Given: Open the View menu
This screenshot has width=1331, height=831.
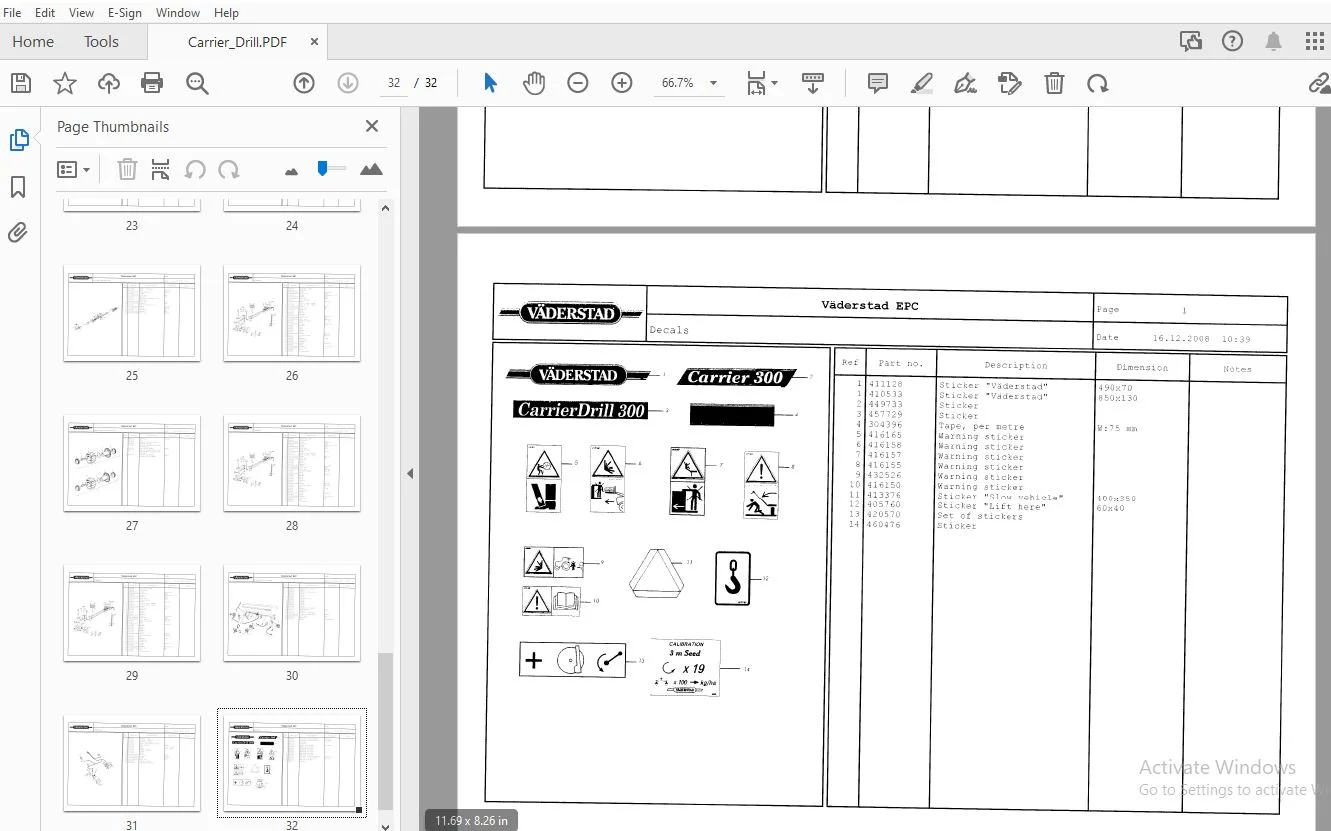Looking at the screenshot, I should tap(81, 13).
